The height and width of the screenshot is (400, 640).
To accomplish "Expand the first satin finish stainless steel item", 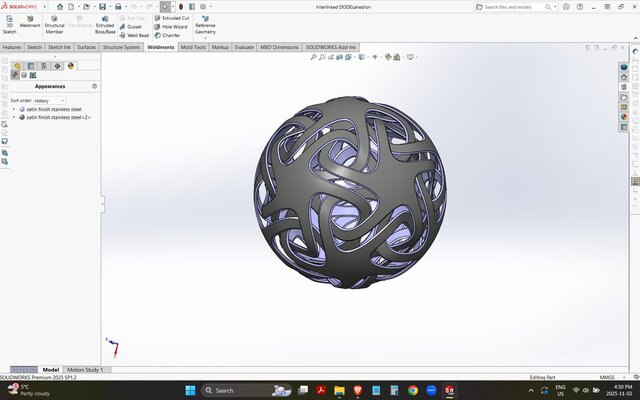I will tap(13, 109).
